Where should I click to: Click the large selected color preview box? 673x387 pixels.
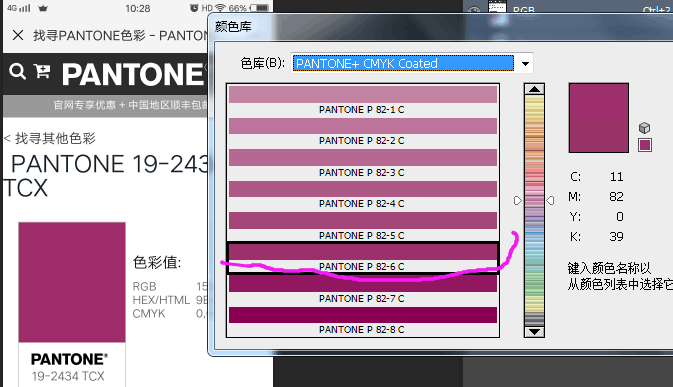(x=599, y=118)
